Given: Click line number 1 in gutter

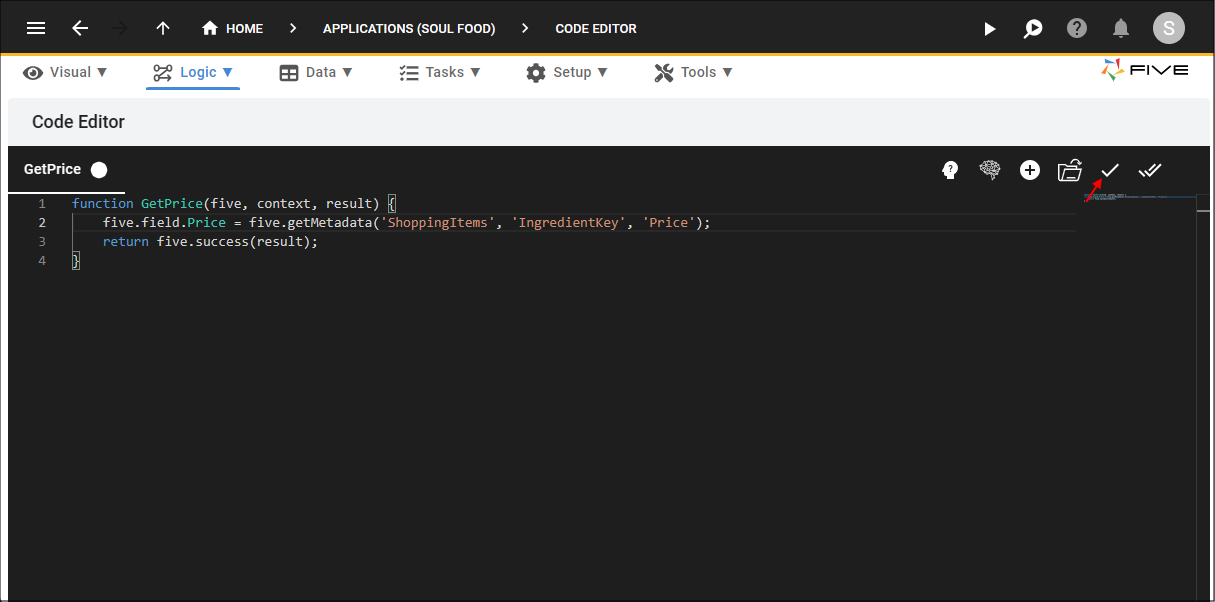Looking at the screenshot, I should (42, 203).
